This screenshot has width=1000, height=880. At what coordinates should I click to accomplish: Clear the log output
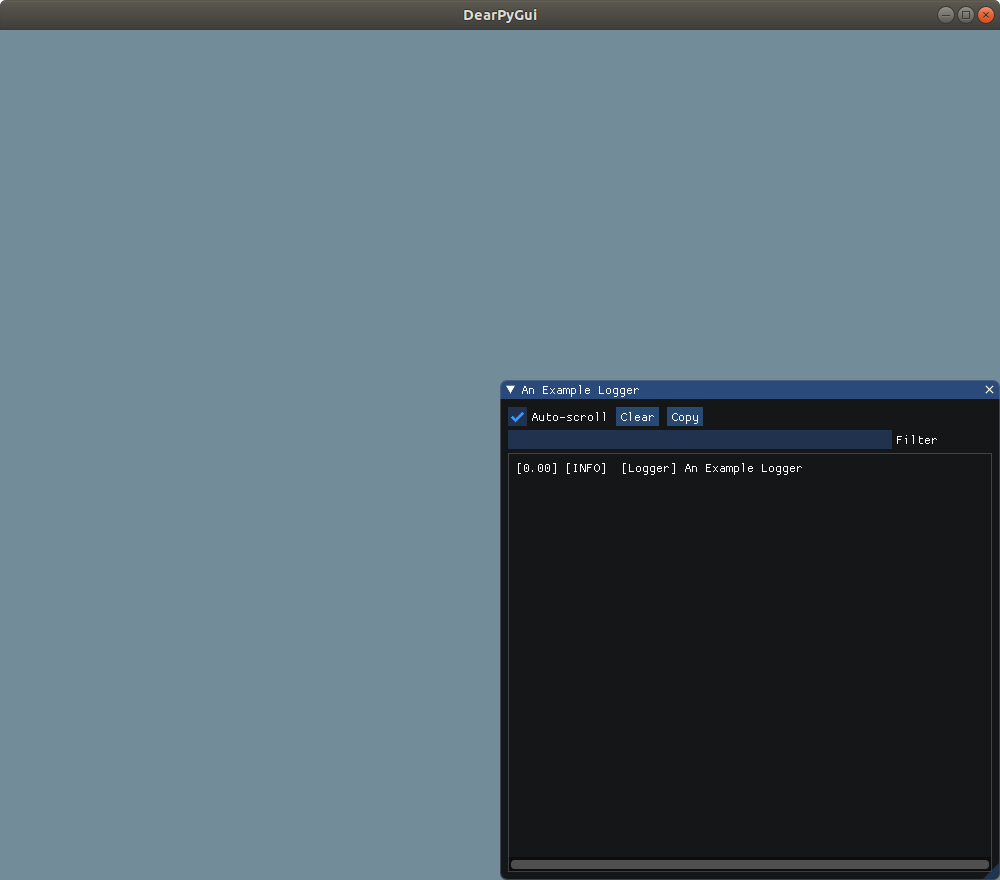click(637, 417)
